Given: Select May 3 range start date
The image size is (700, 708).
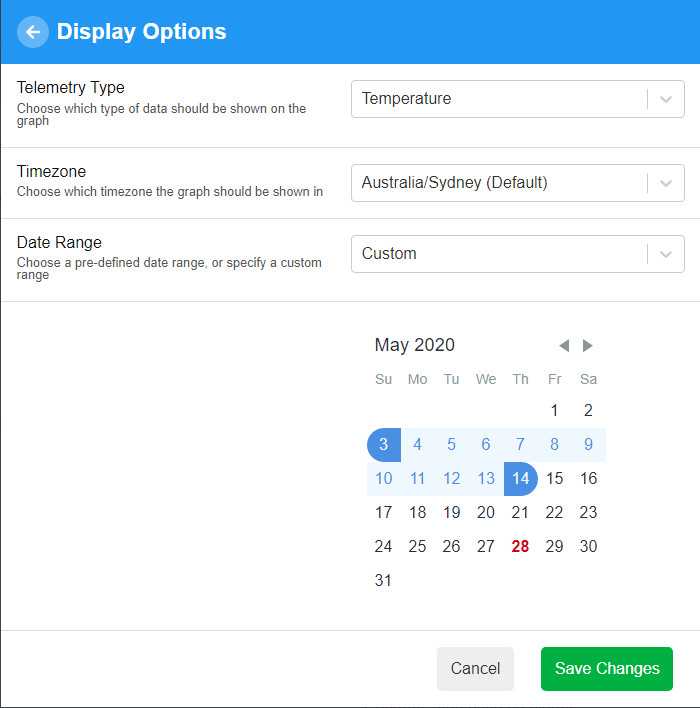Looking at the screenshot, I should point(384,445).
